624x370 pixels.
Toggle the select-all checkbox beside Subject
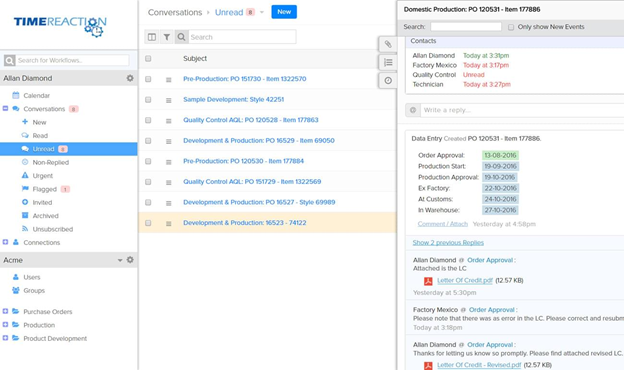pos(148,58)
